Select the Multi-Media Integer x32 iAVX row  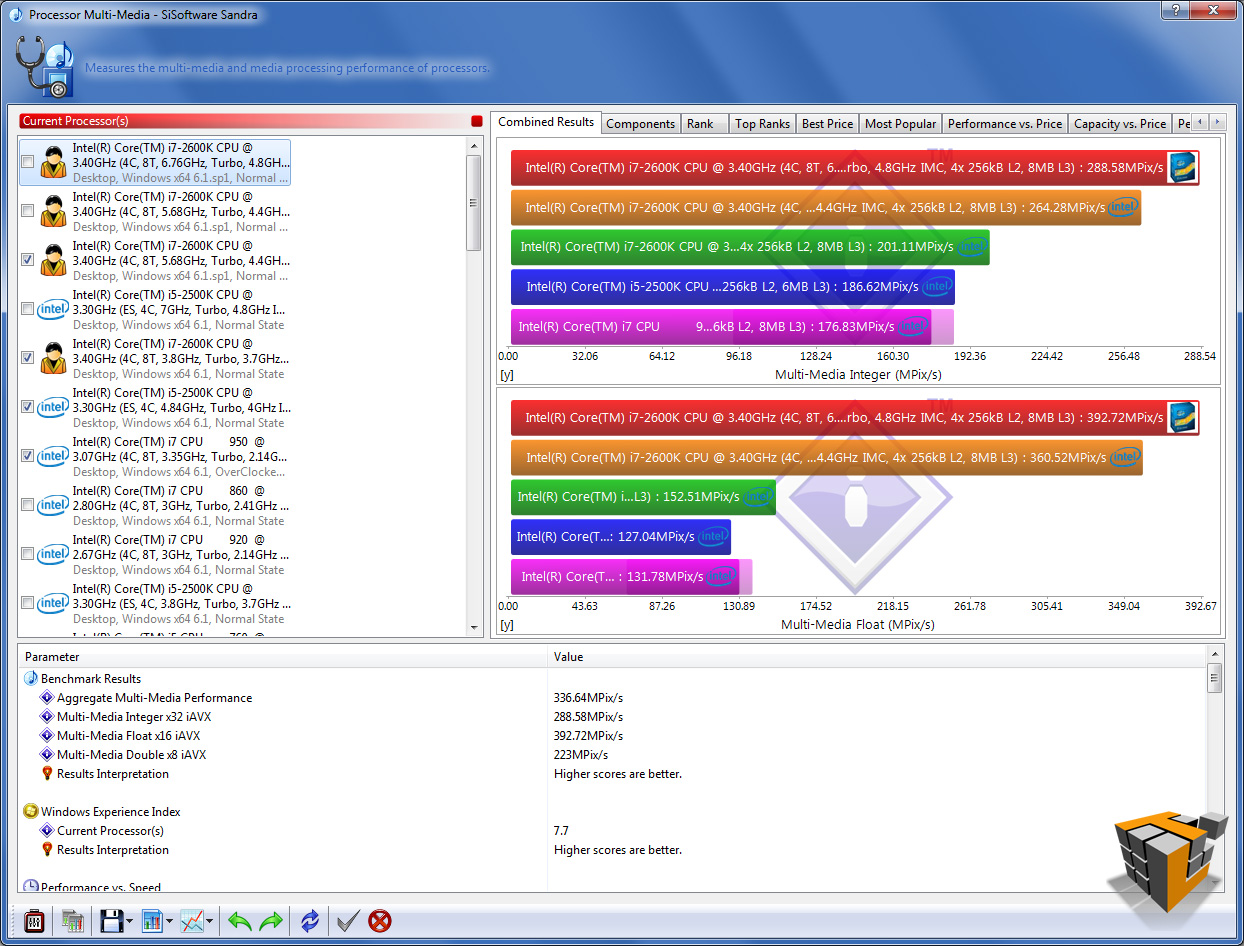tap(613, 717)
